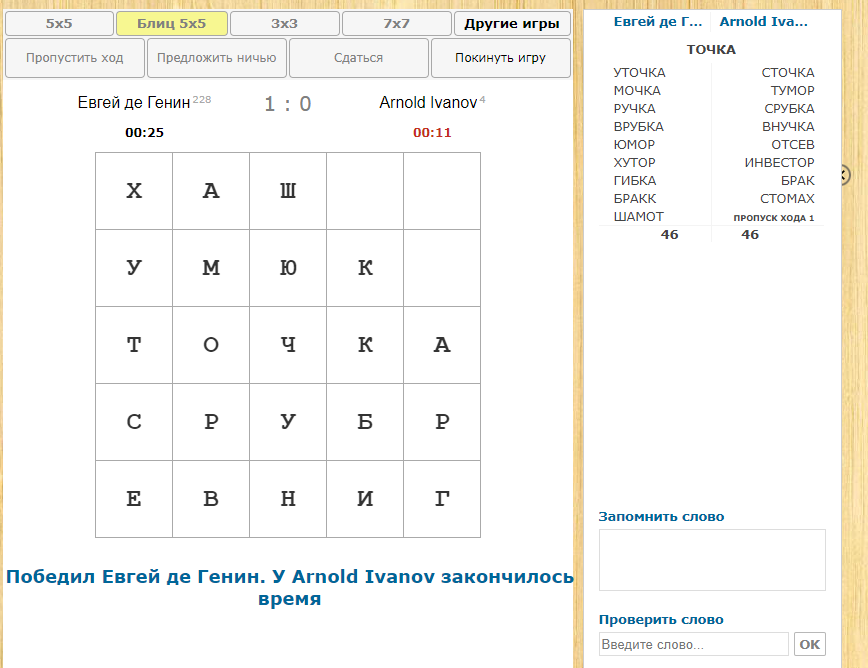Click the word СТОЧКА in the list
The width and height of the screenshot is (868, 668).
click(x=788, y=73)
